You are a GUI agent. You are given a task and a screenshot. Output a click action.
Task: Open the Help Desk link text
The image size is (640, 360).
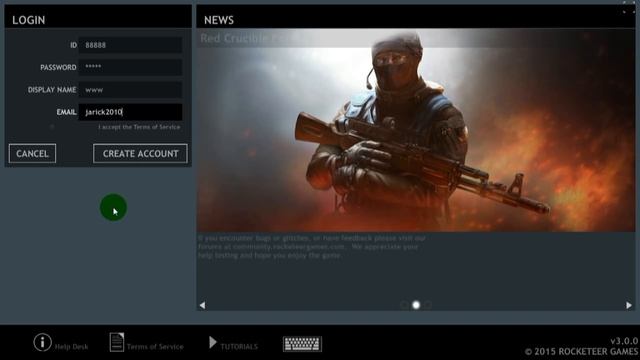71,347
